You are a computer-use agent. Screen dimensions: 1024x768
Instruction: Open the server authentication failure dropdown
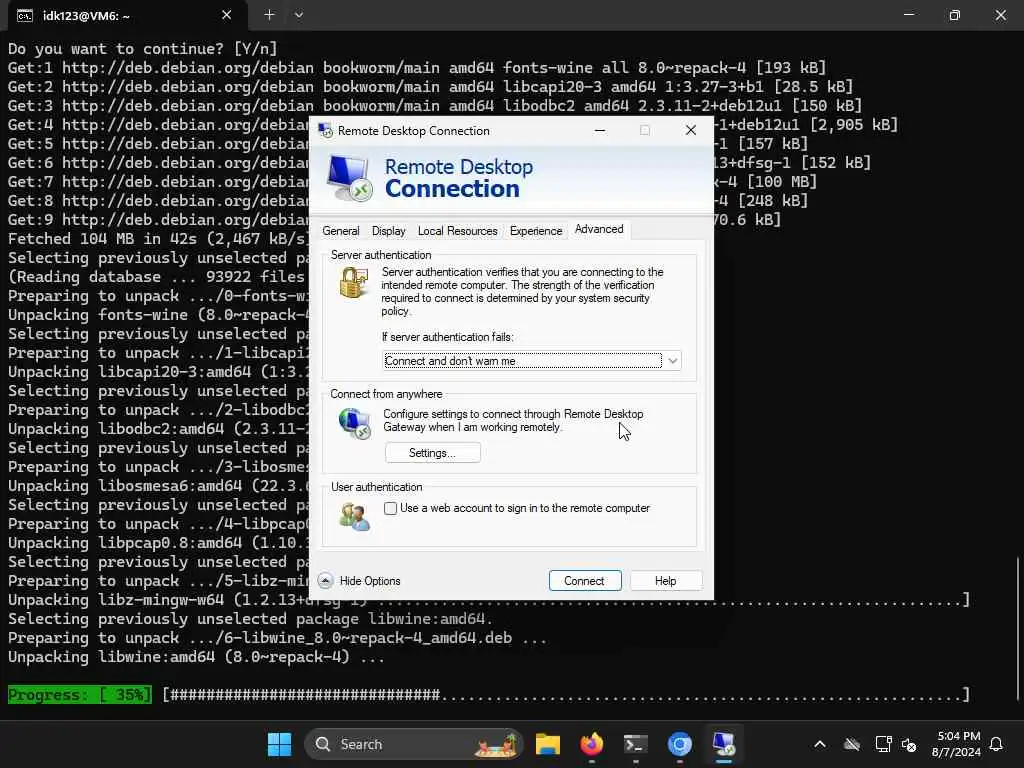click(x=532, y=360)
